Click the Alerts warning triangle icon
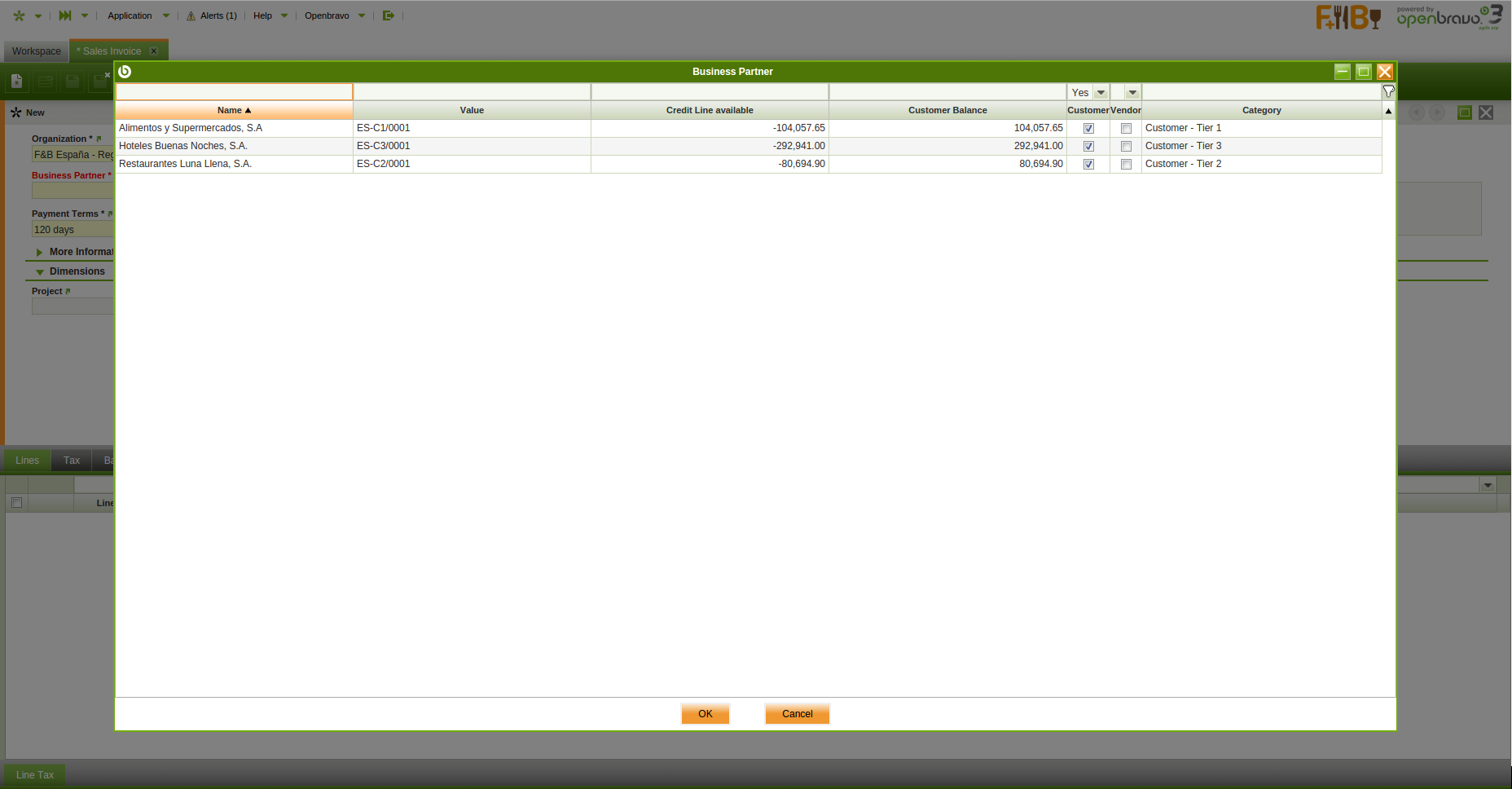Image resolution: width=1512 pixels, height=789 pixels. [x=191, y=15]
